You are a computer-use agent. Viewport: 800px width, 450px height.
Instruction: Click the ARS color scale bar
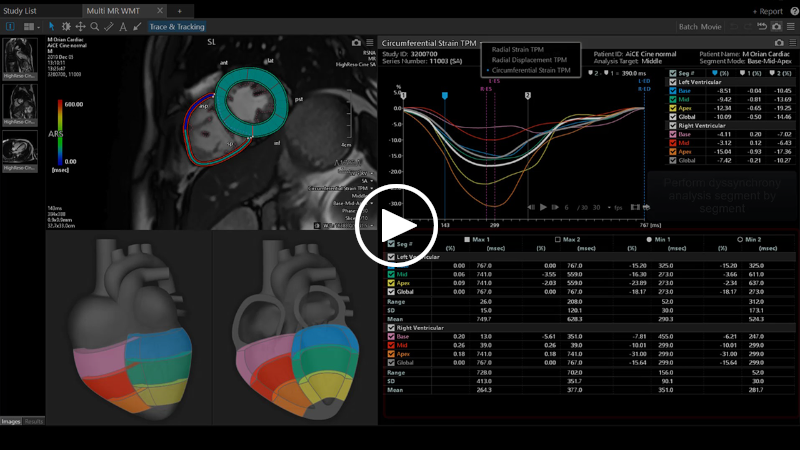pyautogui.click(x=60, y=133)
